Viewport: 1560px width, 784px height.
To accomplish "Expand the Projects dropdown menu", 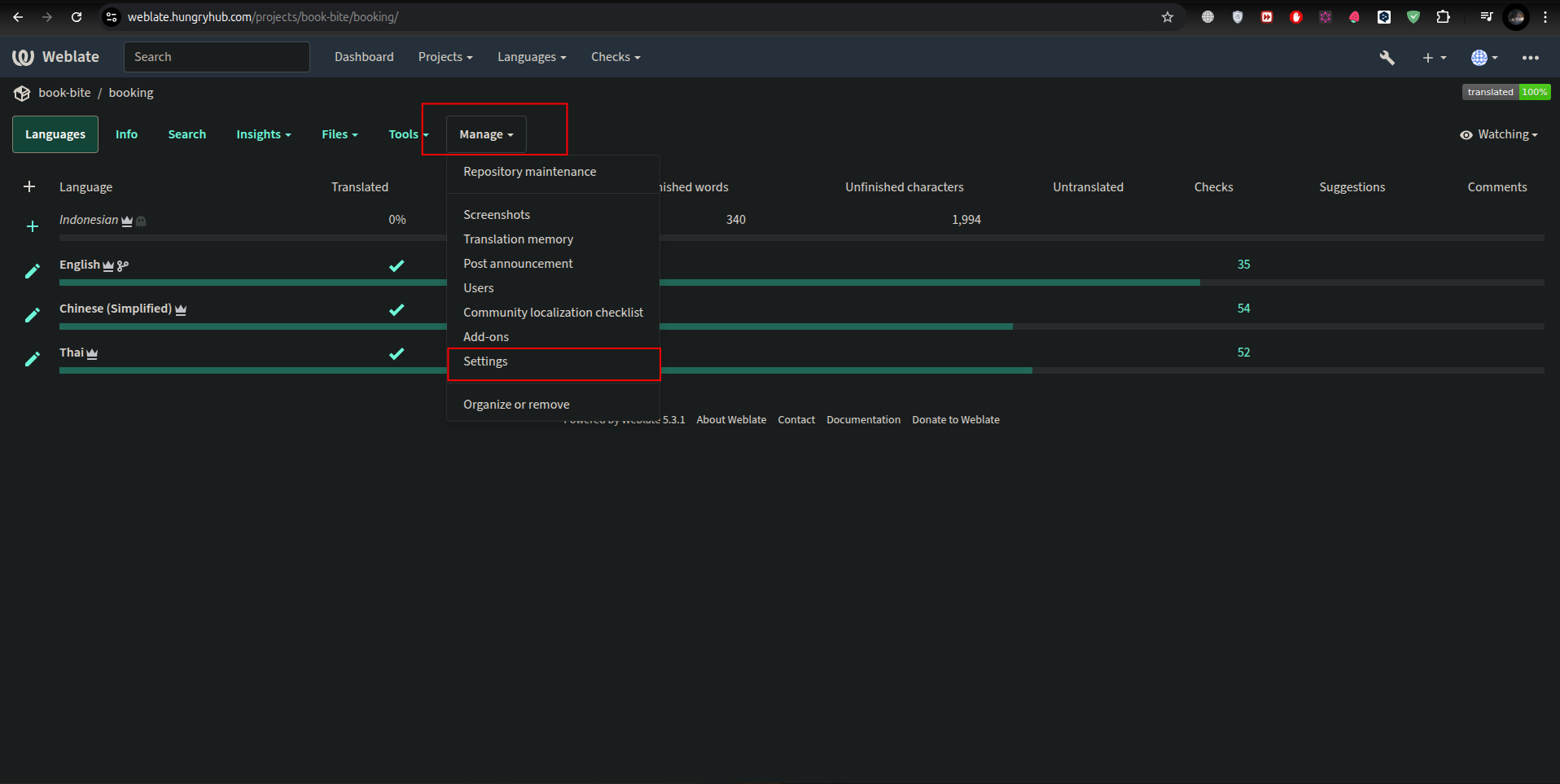I will 445,57.
